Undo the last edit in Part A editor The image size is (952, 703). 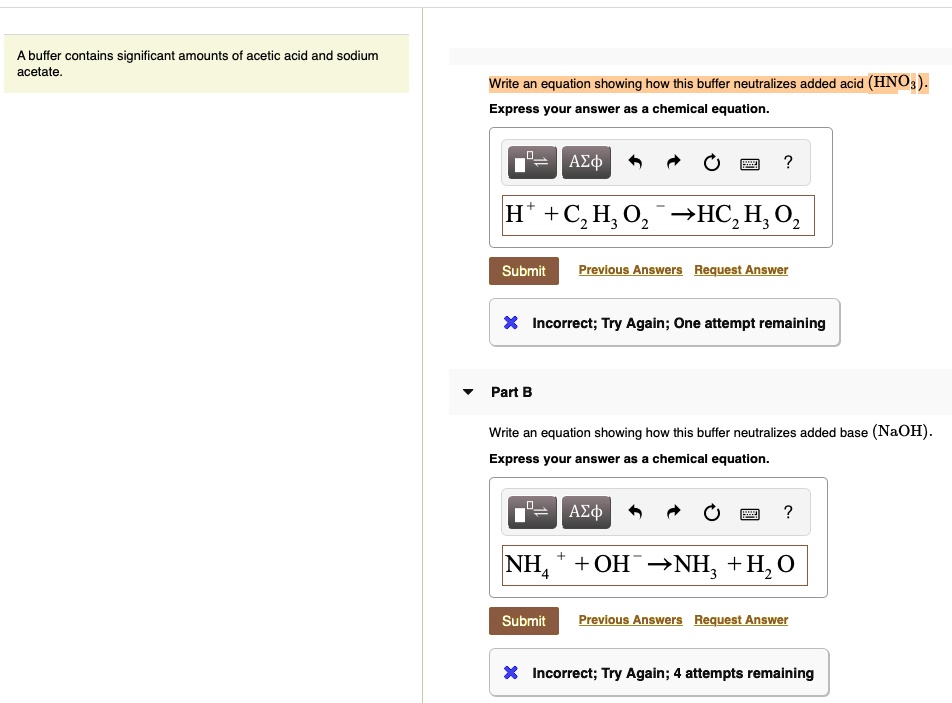(633, 162)
